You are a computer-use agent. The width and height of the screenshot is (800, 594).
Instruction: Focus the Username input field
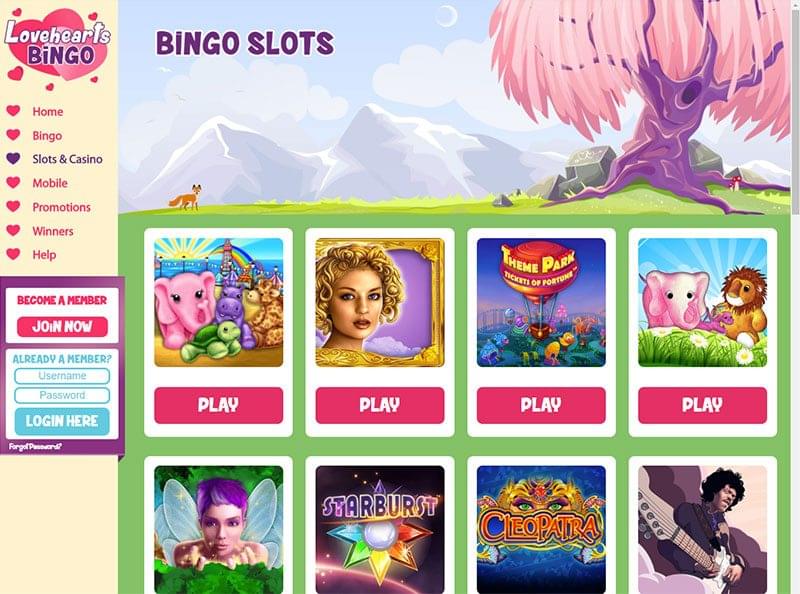click(62, 376)
